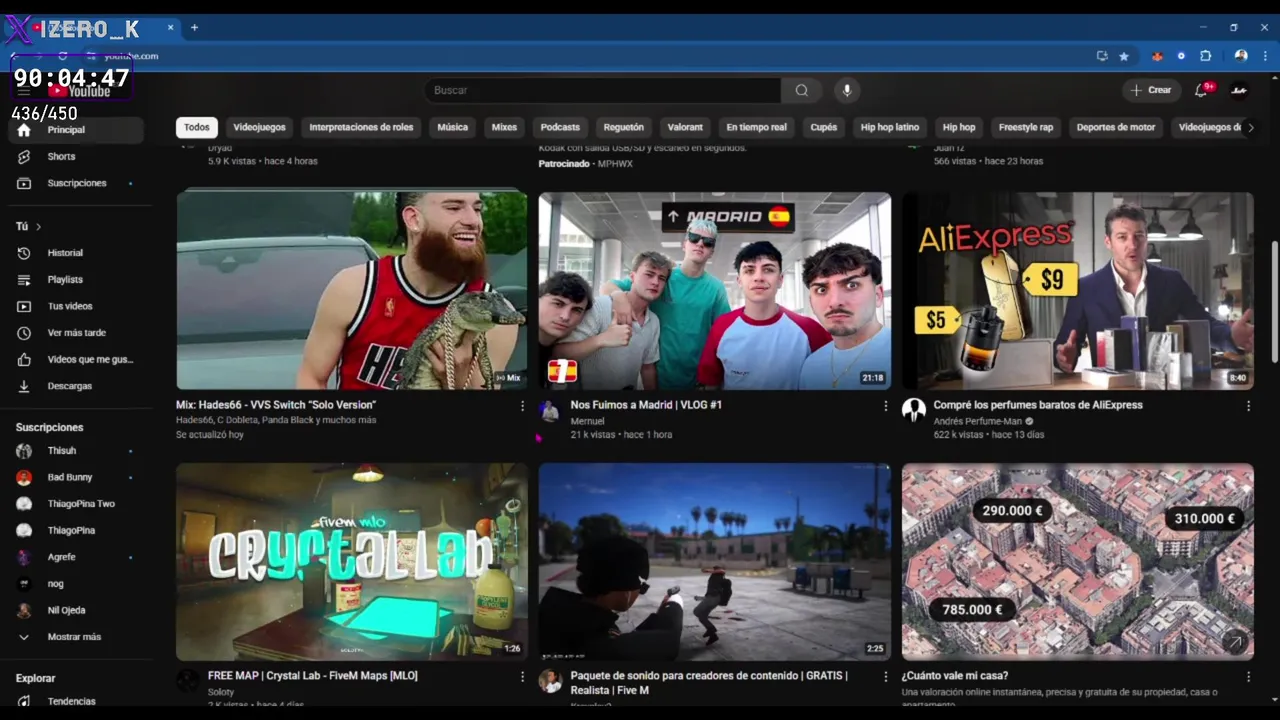Select the Reguetón filter chip
This screenshot has height=720, width=1280.
click(624, 127)
